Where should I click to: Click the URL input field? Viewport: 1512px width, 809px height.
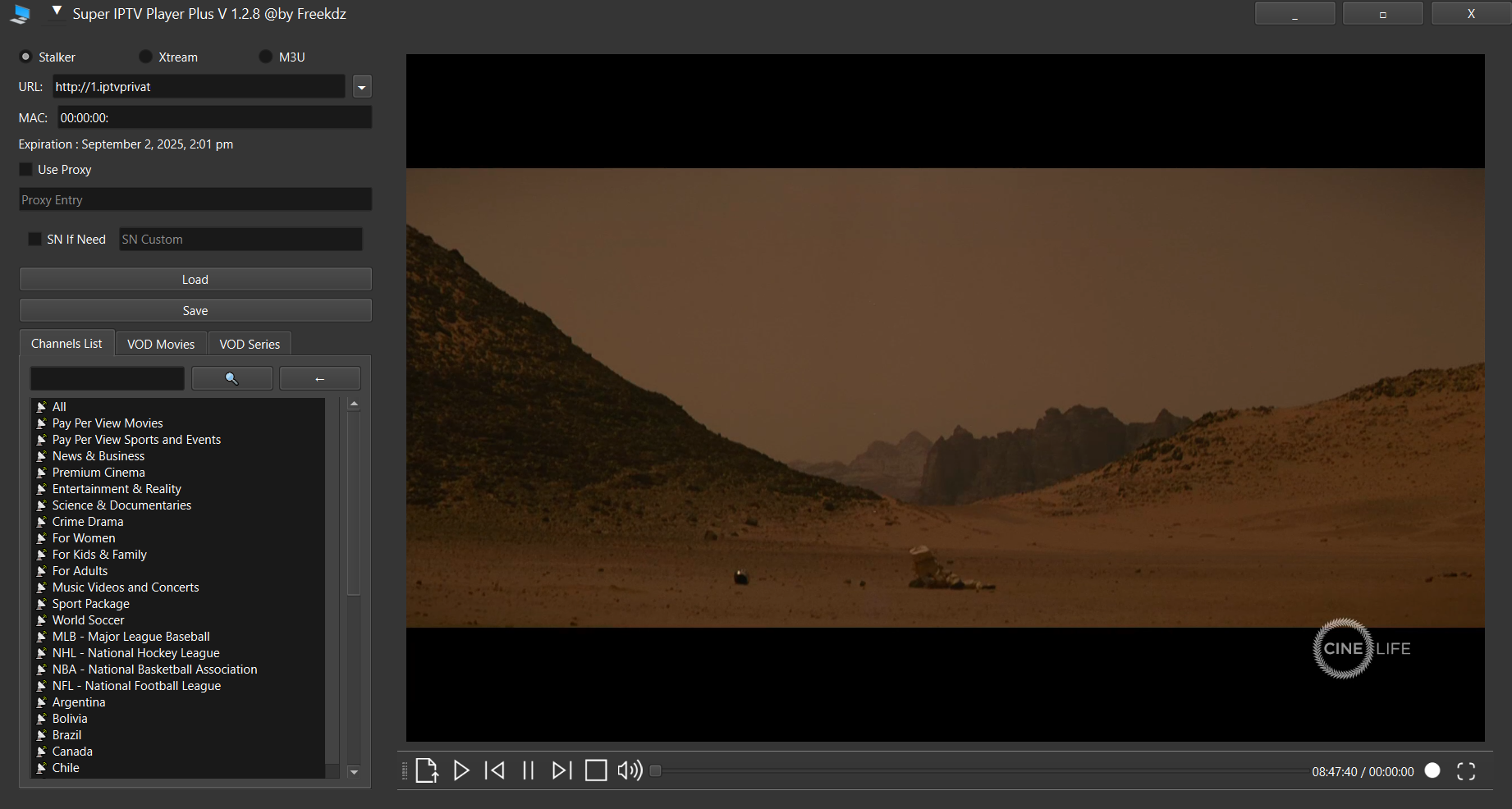(199, 86)
